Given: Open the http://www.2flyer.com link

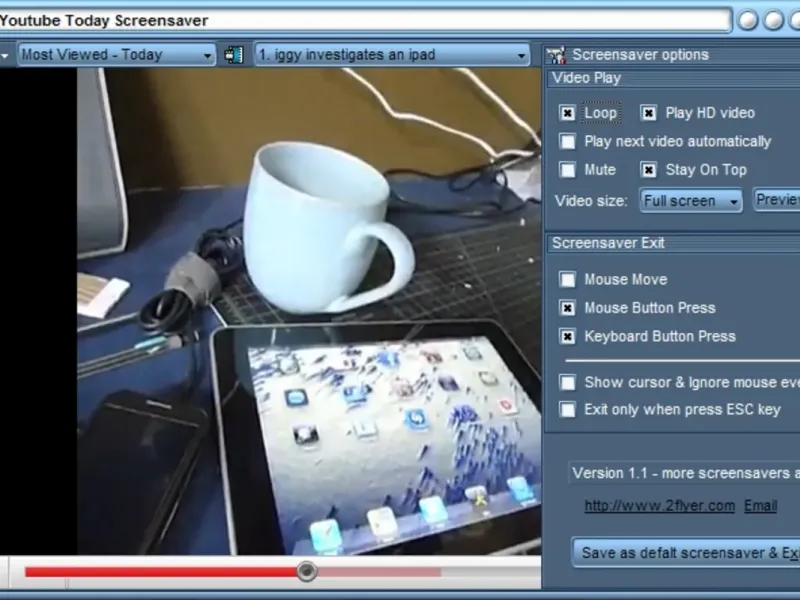Looking at the screenshot, I should point(659,506).
